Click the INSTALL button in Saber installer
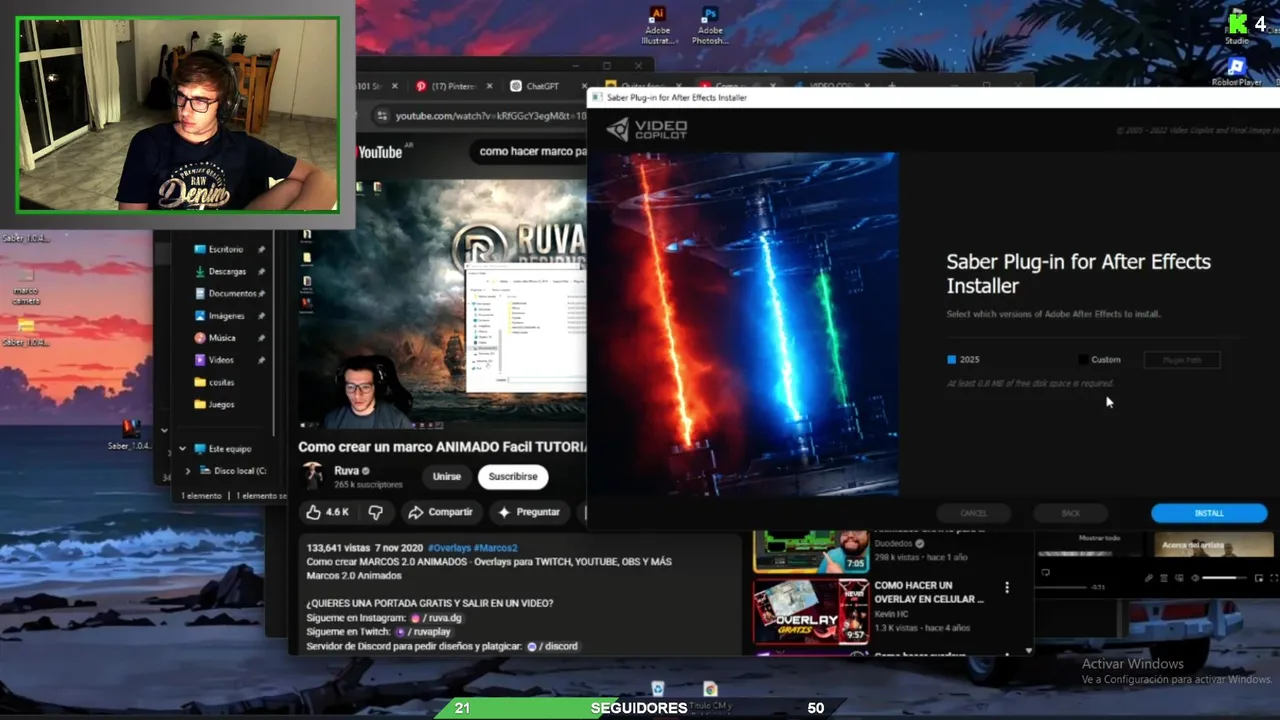The image size is (1280, 720). tap(1209, 513)
